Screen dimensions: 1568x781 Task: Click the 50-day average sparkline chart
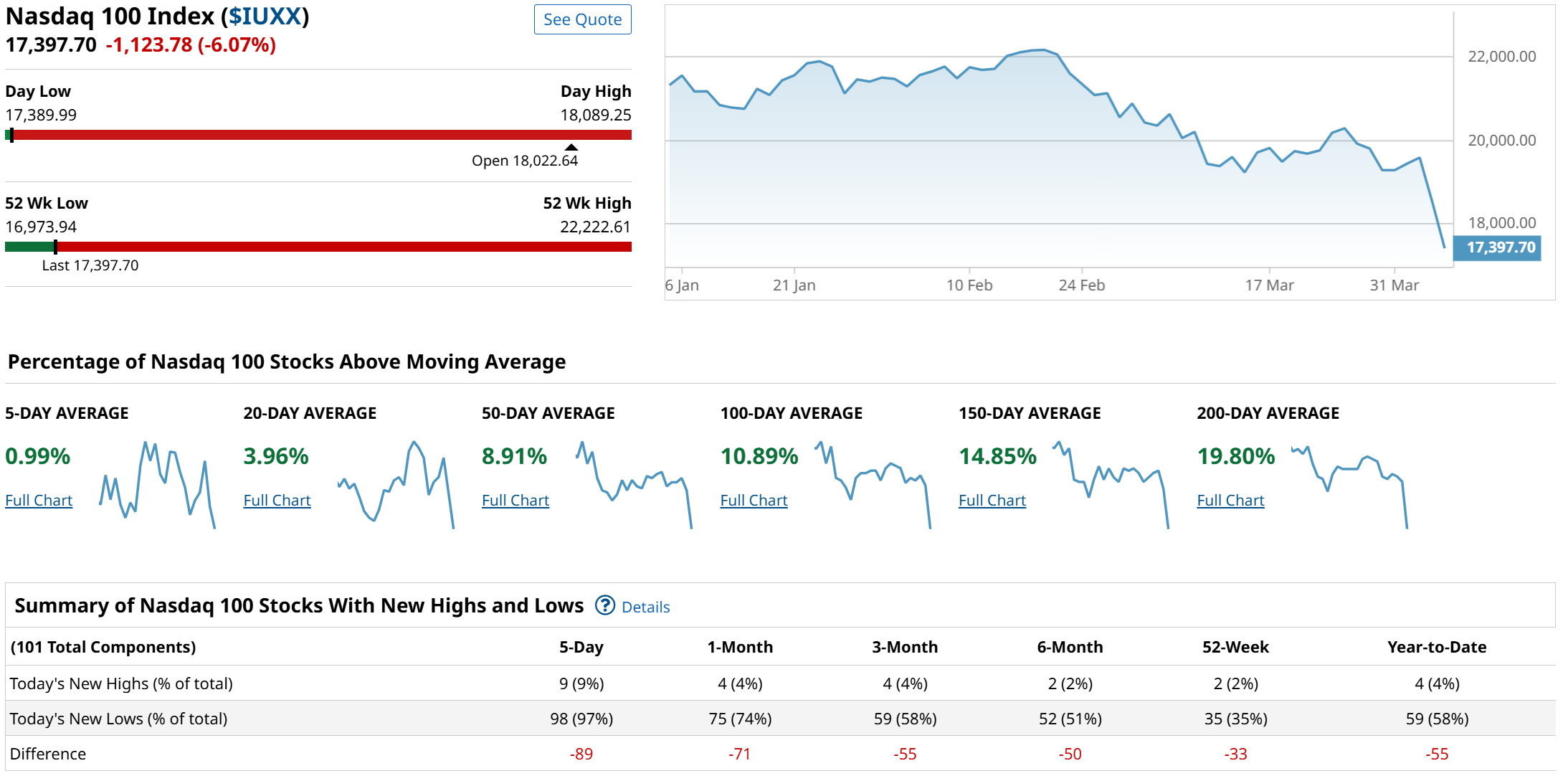tap(634, 484)
